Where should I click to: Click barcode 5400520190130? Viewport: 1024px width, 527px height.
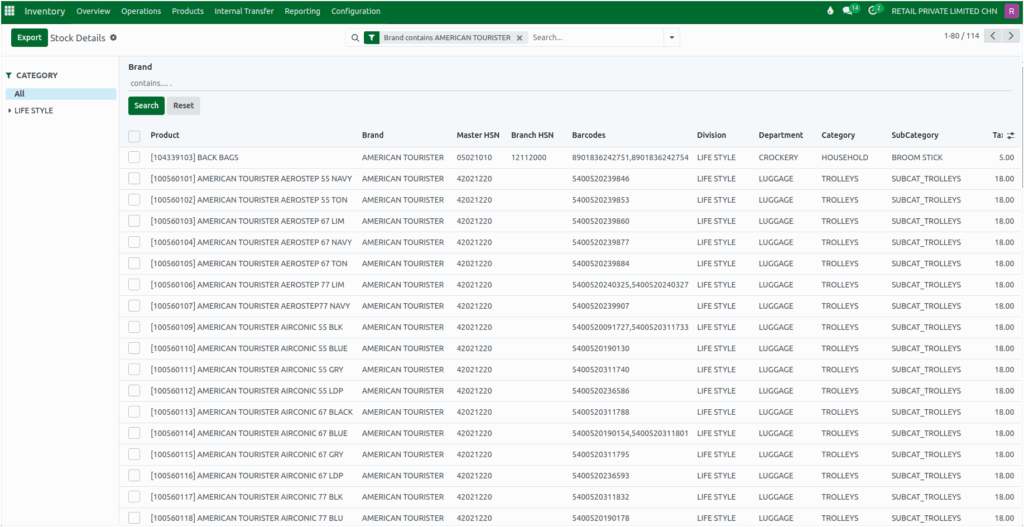click(x=601, y=349)
